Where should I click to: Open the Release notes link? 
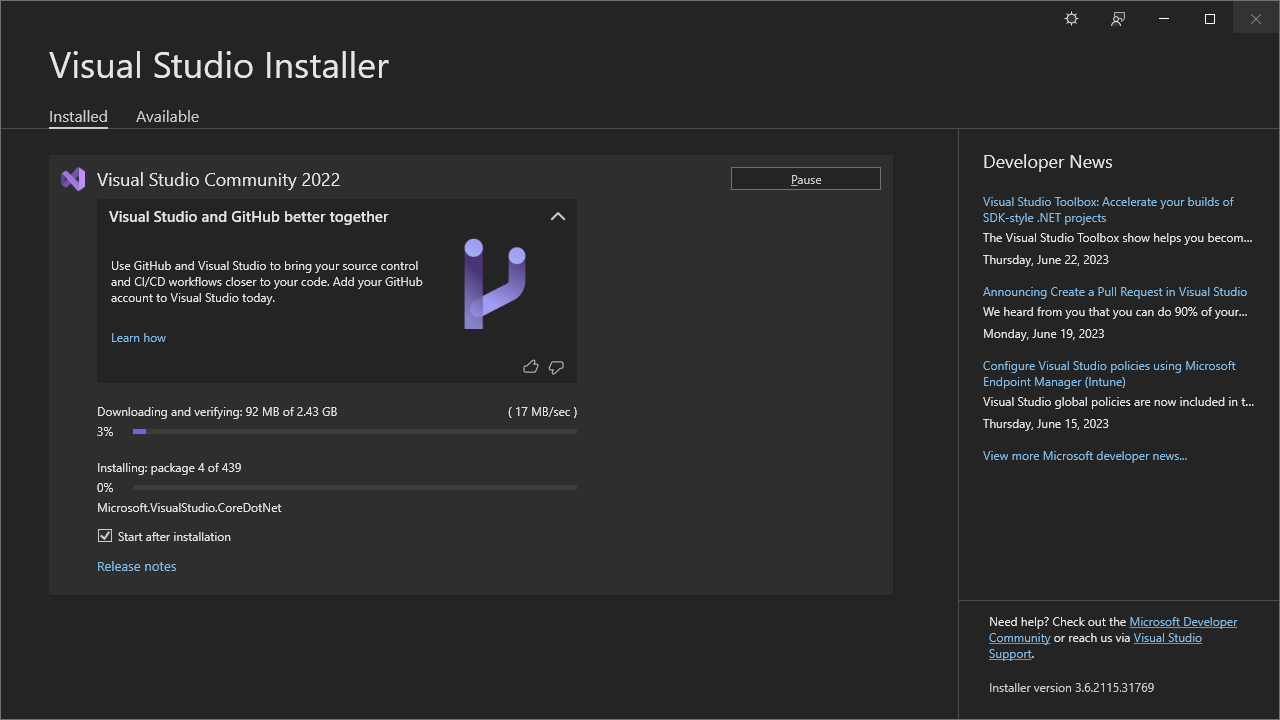pyautogui.click(x=136, y=566)
